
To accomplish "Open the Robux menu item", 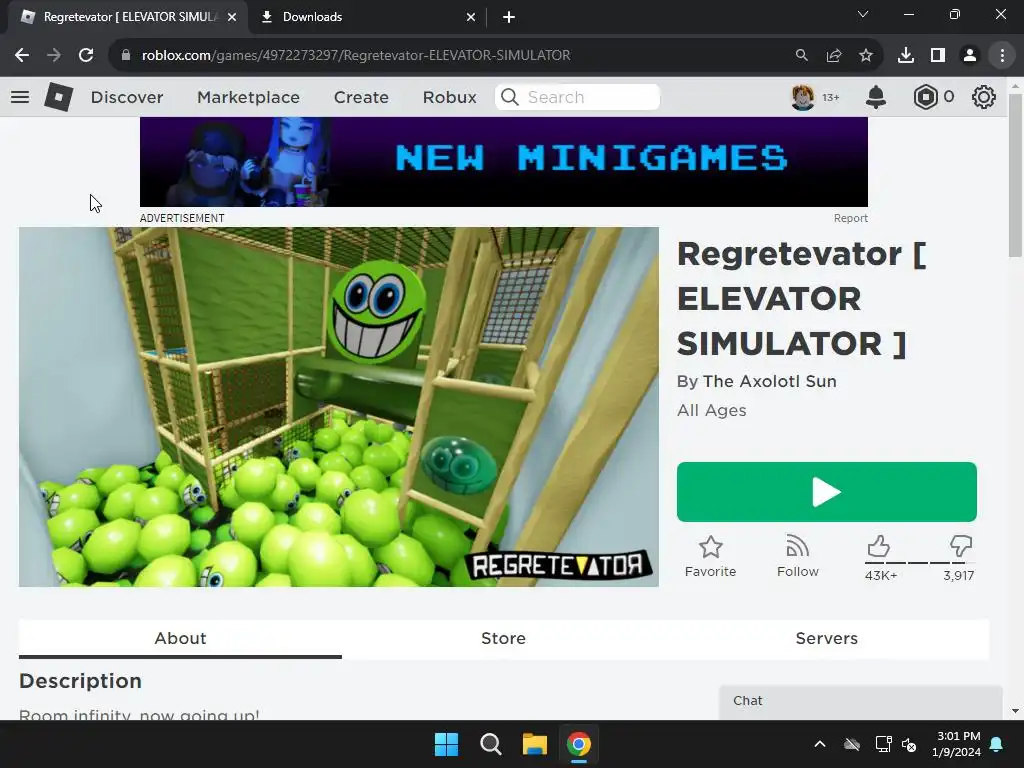I will (449, 97).
